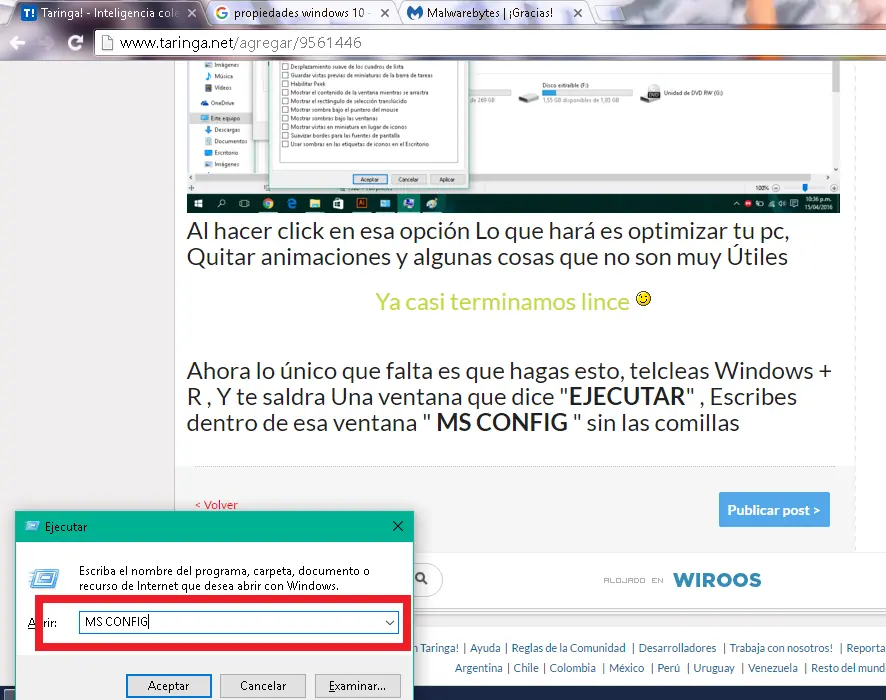Select Uruguay in the footer country list
Screen dimensions: 886x700
point(714,668)
